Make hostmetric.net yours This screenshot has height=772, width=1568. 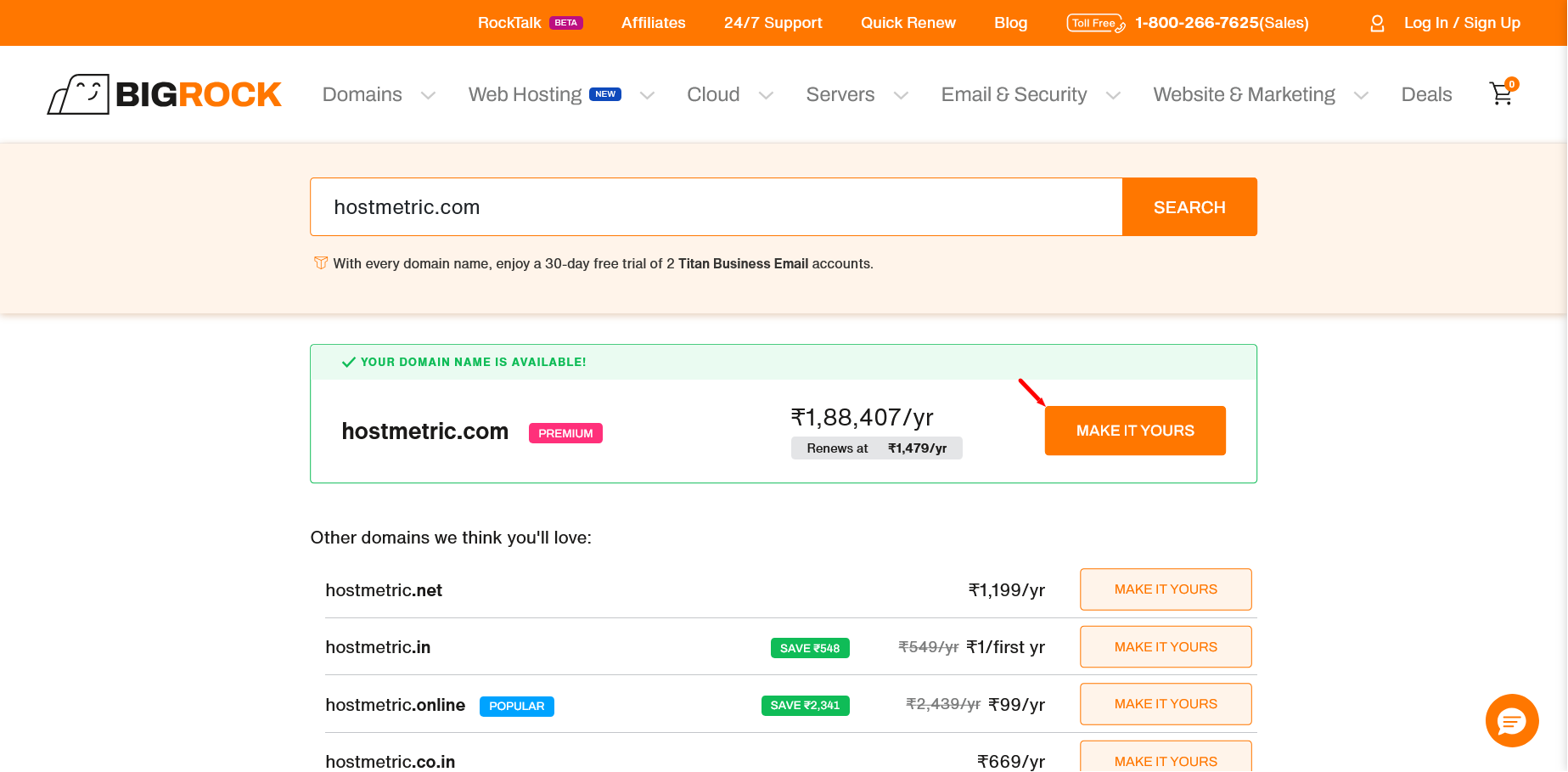point(1166,589)
